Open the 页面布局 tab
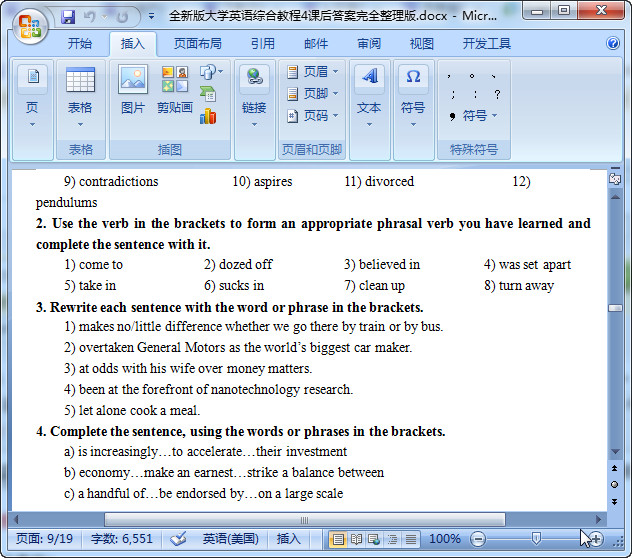The image size is (632, 558). pyautogui.click(x=198, y=43)
